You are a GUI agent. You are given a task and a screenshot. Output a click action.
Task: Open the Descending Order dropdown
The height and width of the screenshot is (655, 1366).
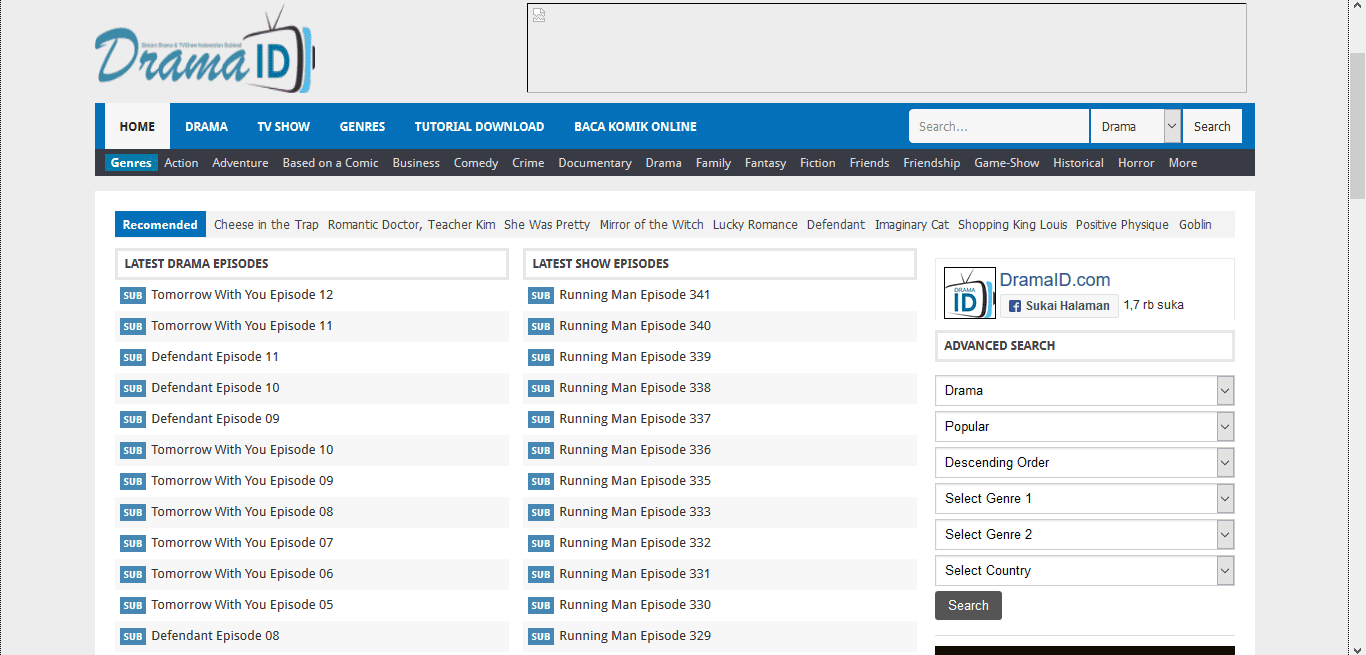pos(1085,463)
